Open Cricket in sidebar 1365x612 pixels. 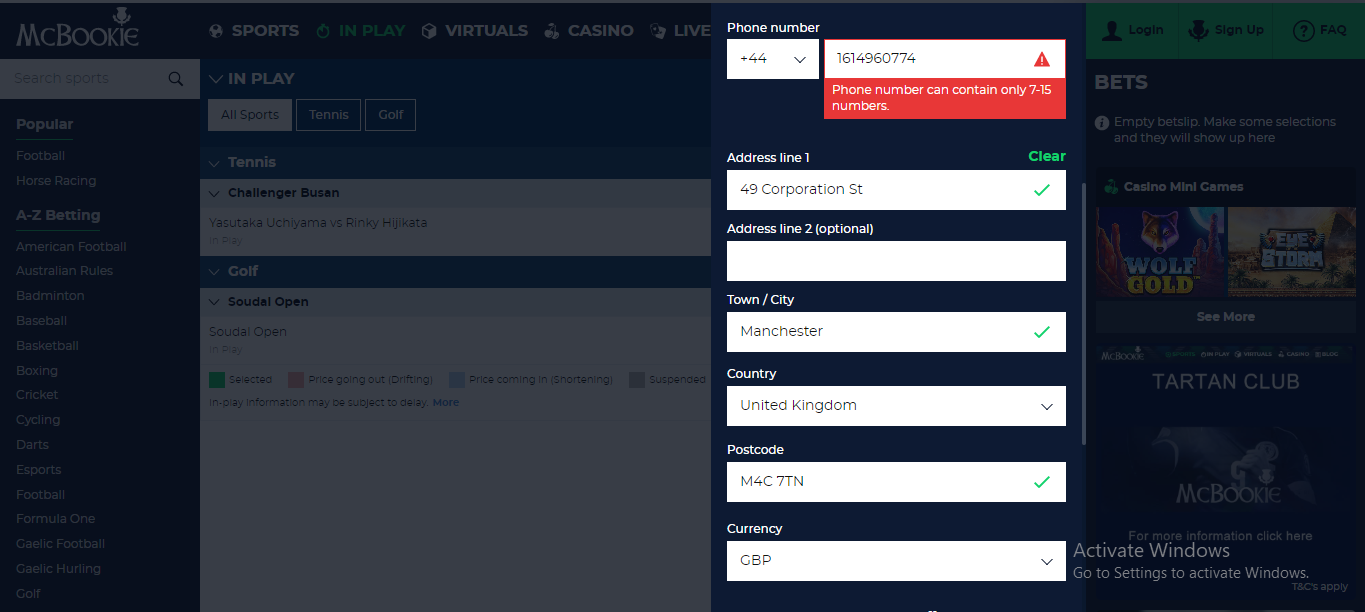pos(37,395)
